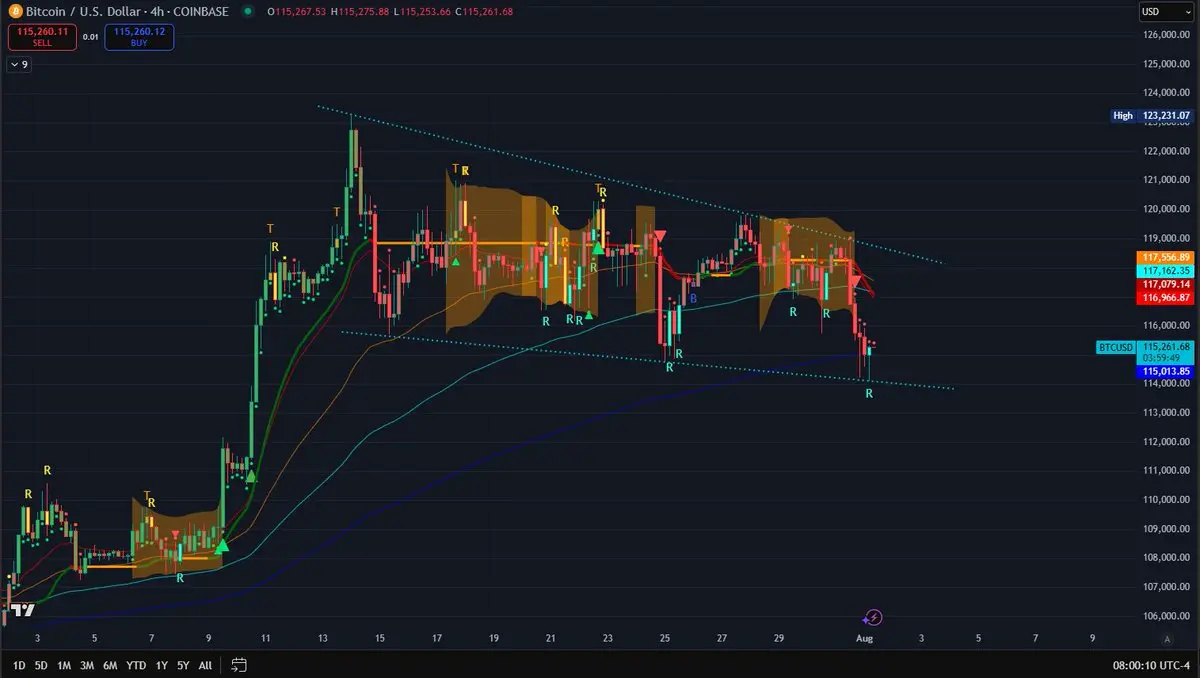Click the quantity value 0.01 between buttons

tap(90, 37)
